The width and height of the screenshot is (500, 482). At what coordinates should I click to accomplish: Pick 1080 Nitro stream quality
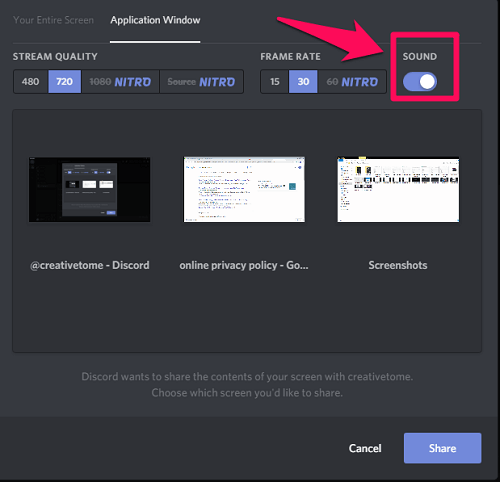(120, 82)
